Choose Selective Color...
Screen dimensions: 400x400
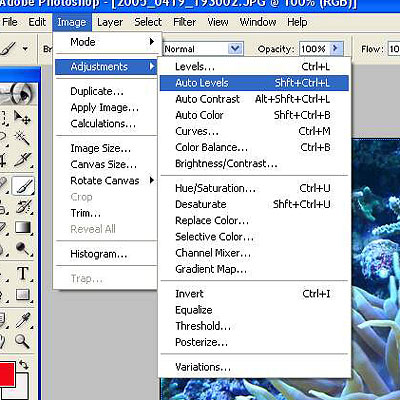point(254,237)
